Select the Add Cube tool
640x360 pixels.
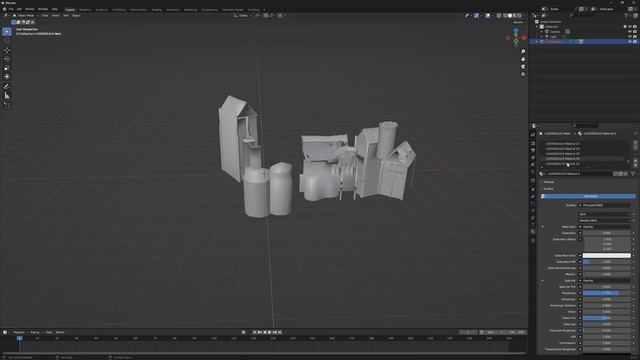(x=7, y=105)
